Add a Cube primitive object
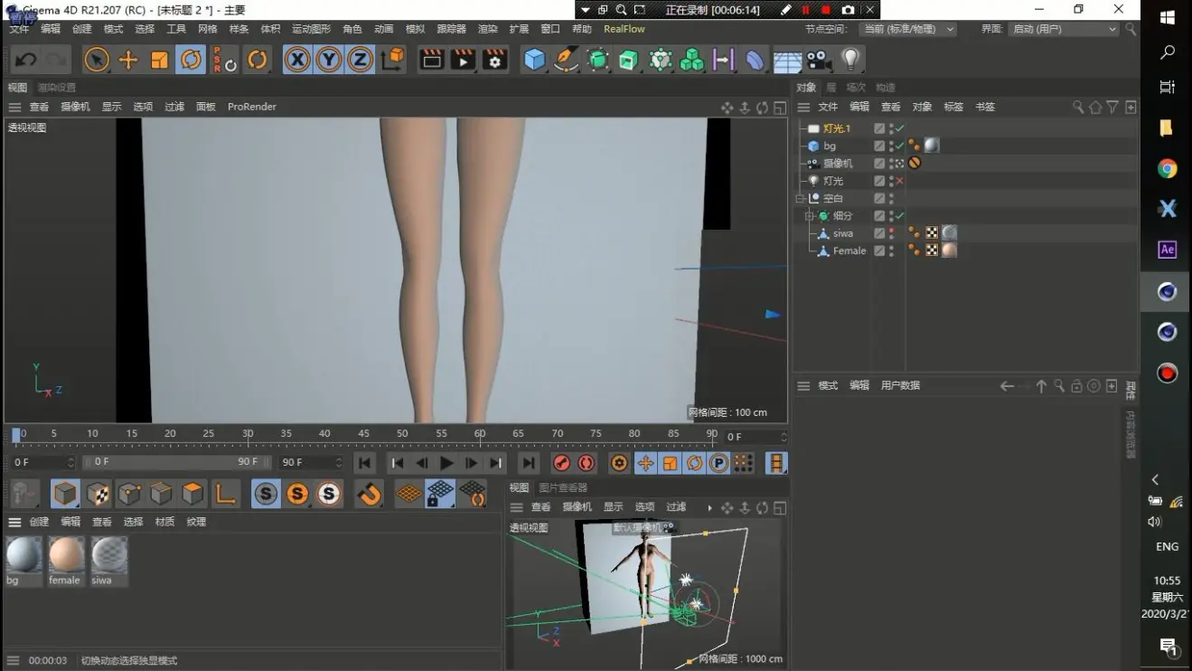 tap(534, 59)
